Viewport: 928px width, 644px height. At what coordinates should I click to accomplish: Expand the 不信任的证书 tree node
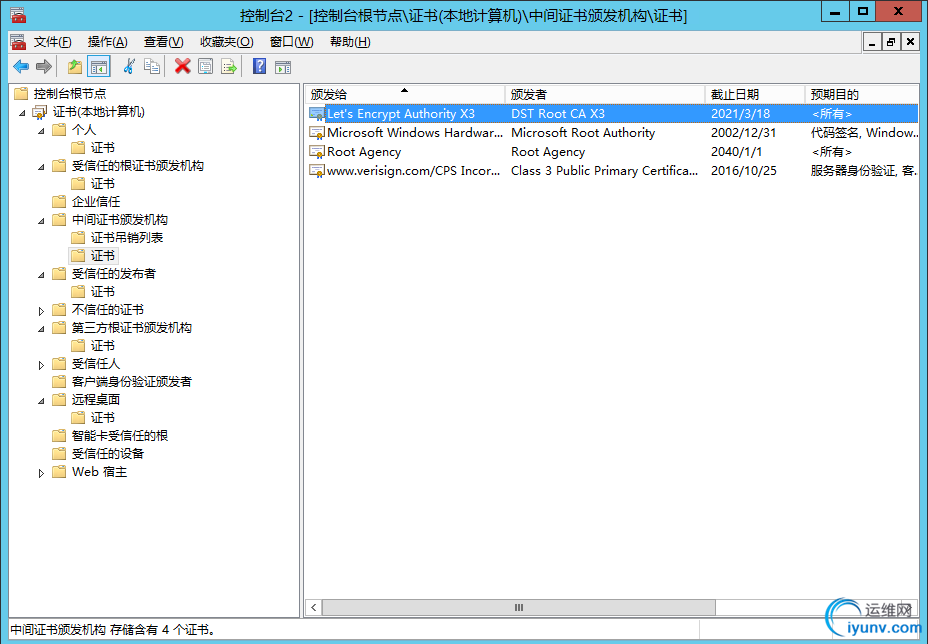[43, 309]
